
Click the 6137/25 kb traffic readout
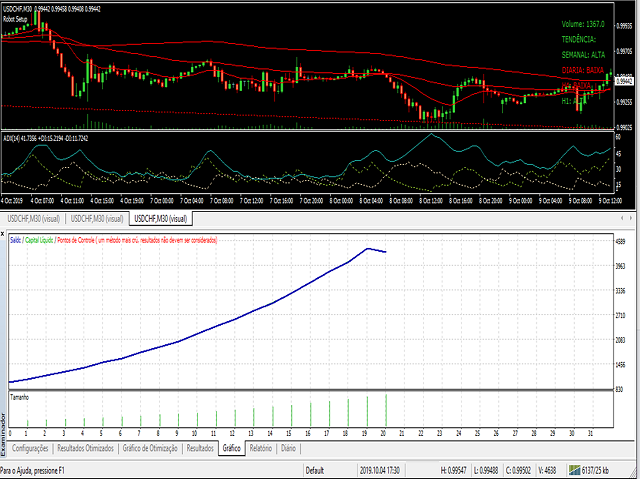point(596,471)
